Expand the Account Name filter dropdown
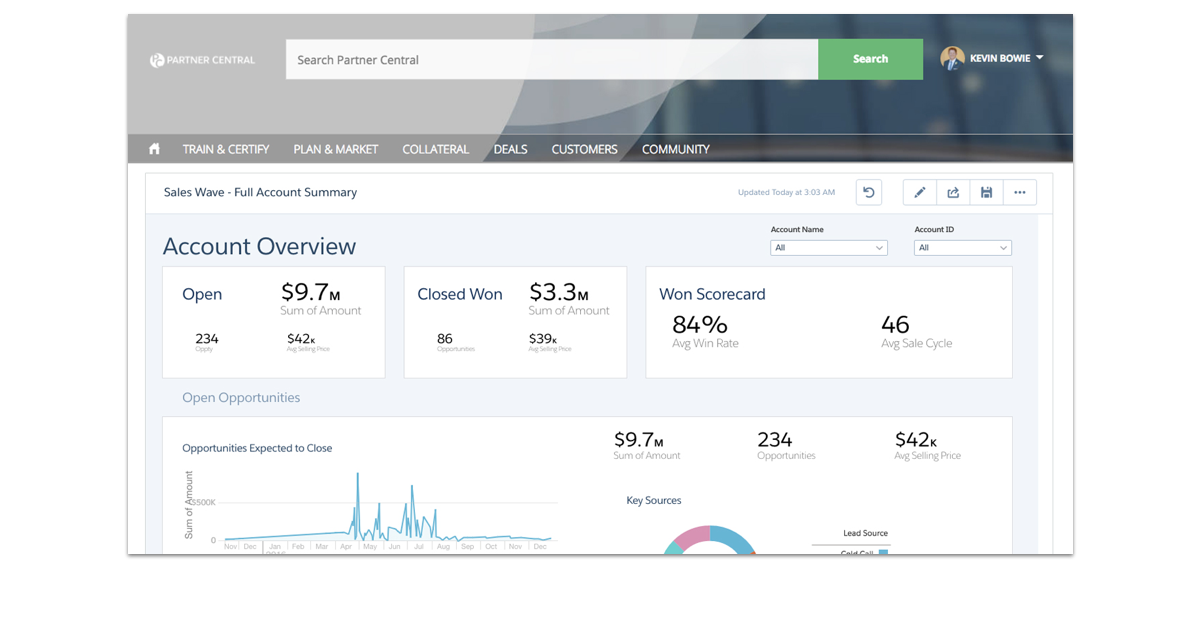 pos(828,248)
